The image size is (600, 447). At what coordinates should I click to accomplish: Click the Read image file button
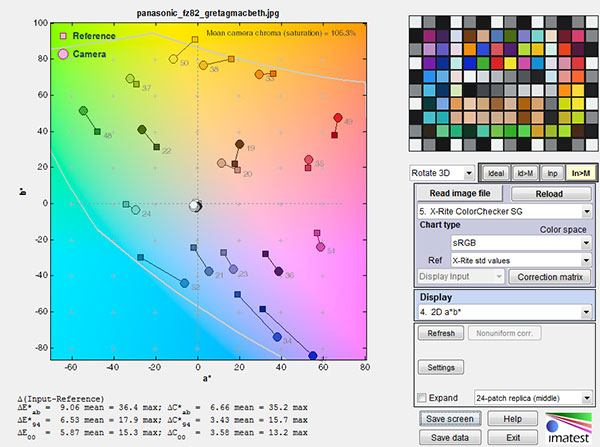click(x=460, y=193)
